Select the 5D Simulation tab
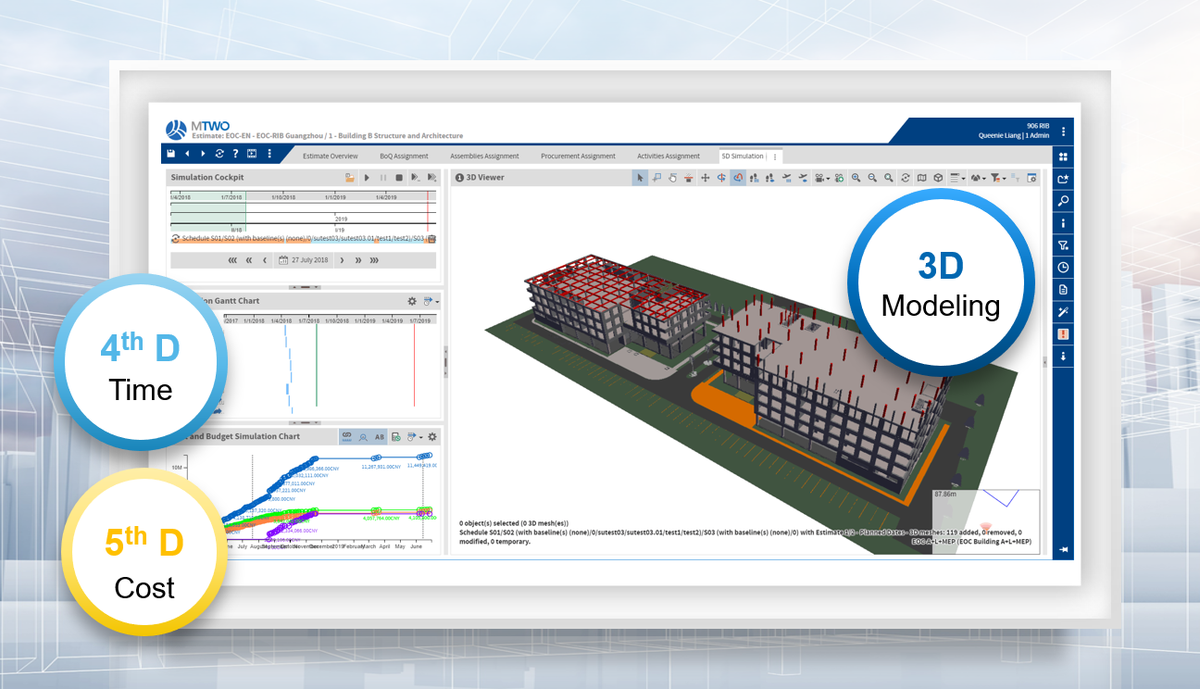Screen dimensions: 1200x689 [742, 156]
